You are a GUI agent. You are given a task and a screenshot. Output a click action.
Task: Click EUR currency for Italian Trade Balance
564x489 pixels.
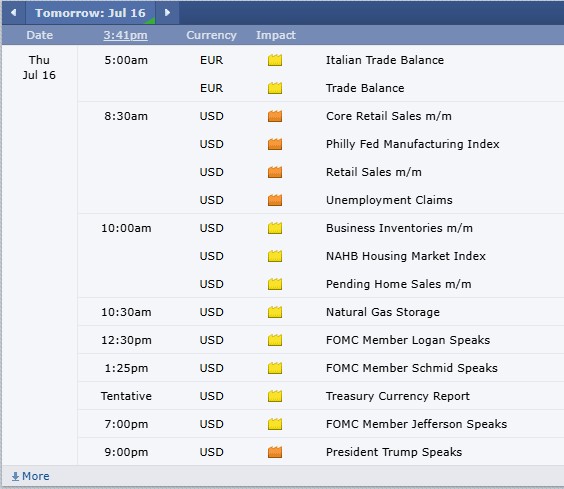pyautogui.click(x=212, y=60)
